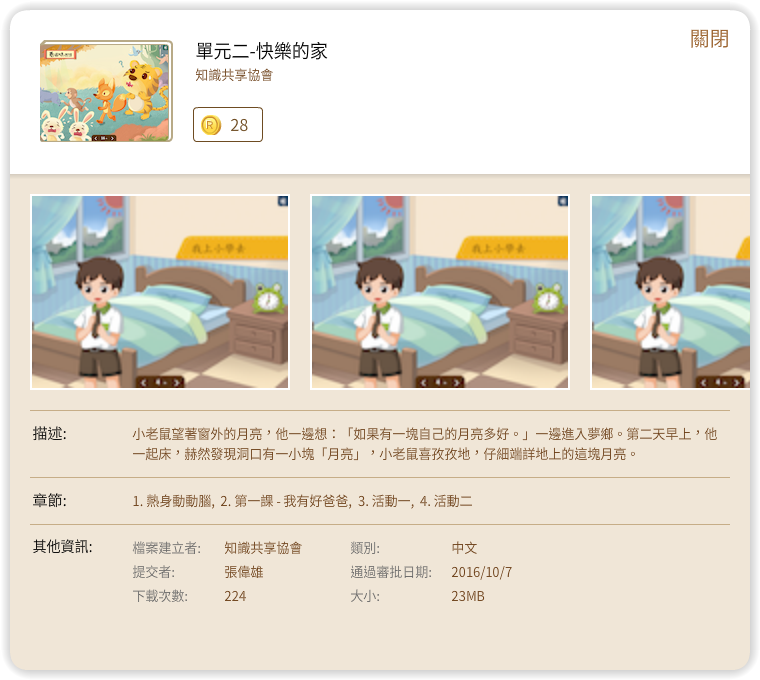The width and height of the screenshot is (760, 680).
Task: Click next-page arrow in third preview image
Action: pos(737,382)
